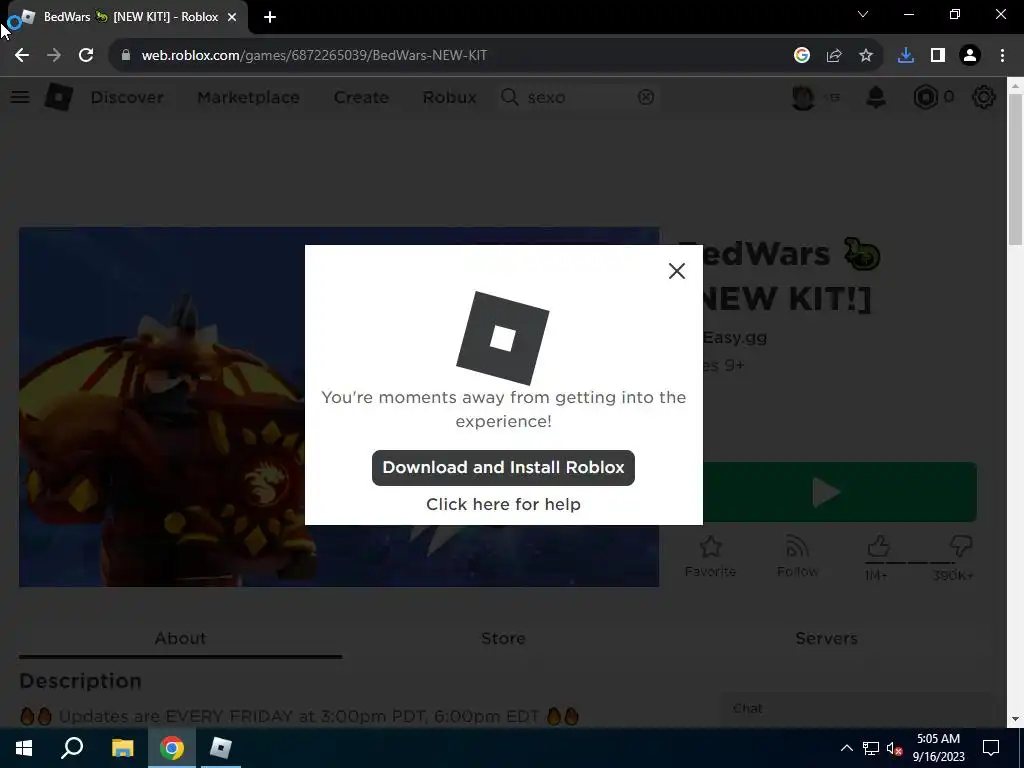
Task: Click the Google icon in the address bar
Action: coord(802,56)
